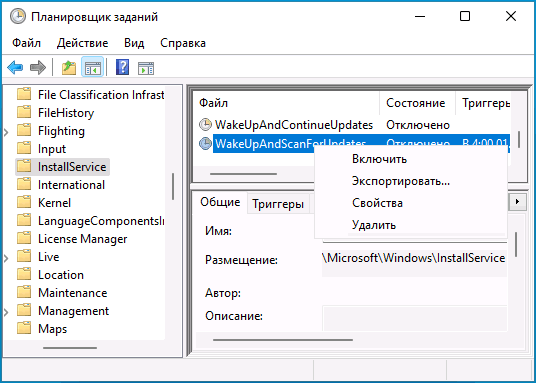
Task: Click the details pane horizontal scrollbar
Action: (283, 340)
